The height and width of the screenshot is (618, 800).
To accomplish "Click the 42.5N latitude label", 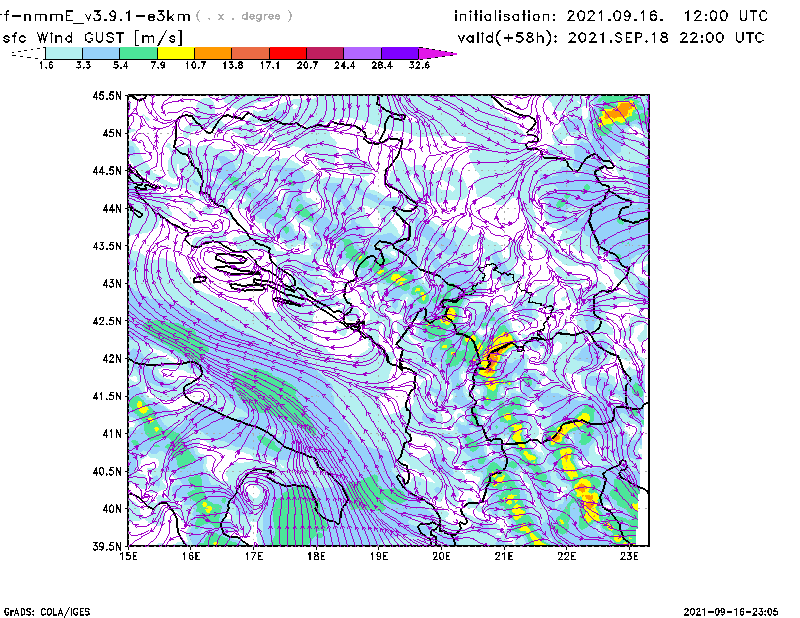I will click(x=107, y=321).
